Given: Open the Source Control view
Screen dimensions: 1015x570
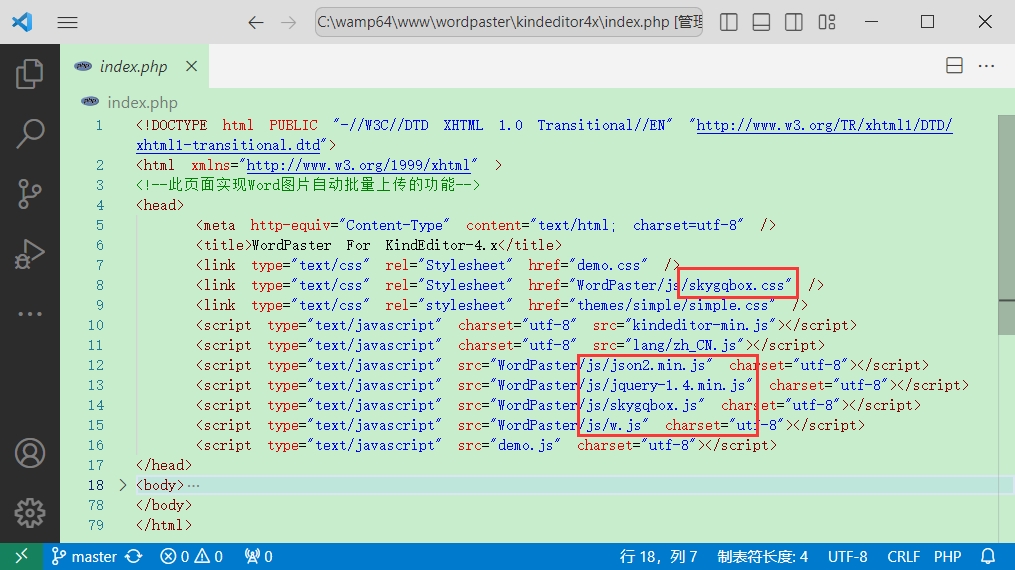Looking at the screenshot, I should 30,193.
